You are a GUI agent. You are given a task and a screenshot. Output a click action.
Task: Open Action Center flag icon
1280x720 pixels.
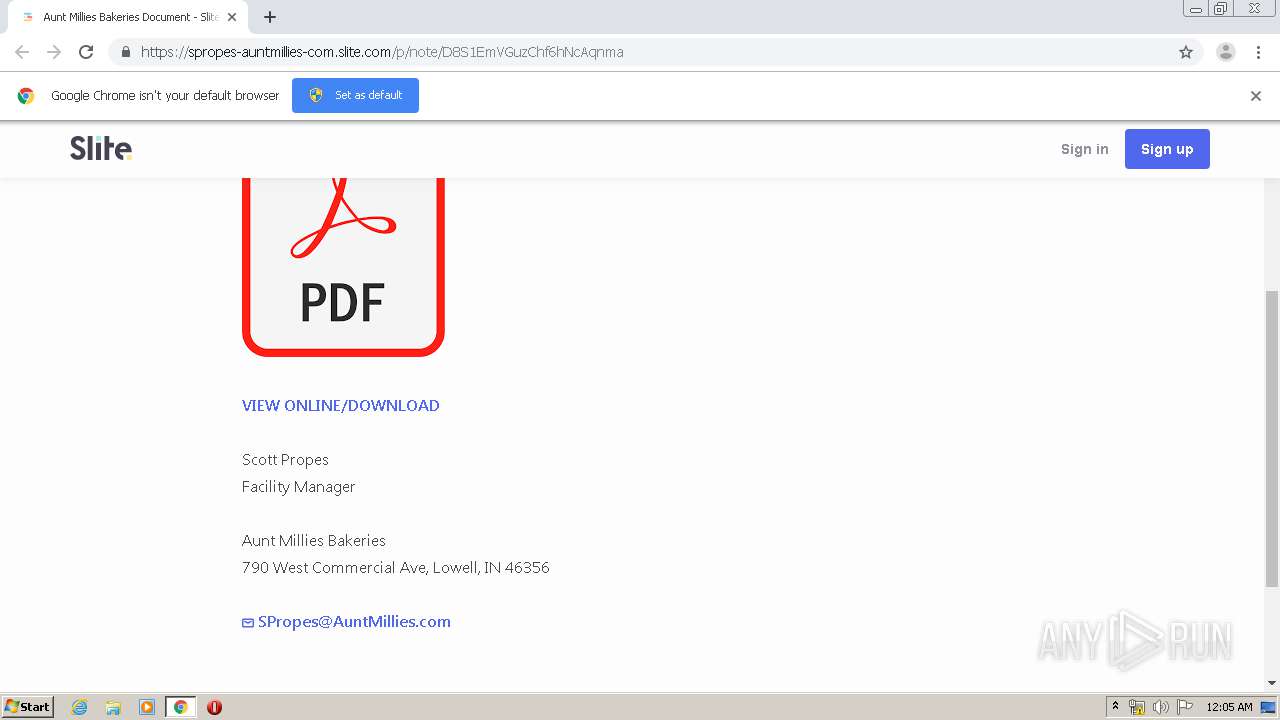1185,707
